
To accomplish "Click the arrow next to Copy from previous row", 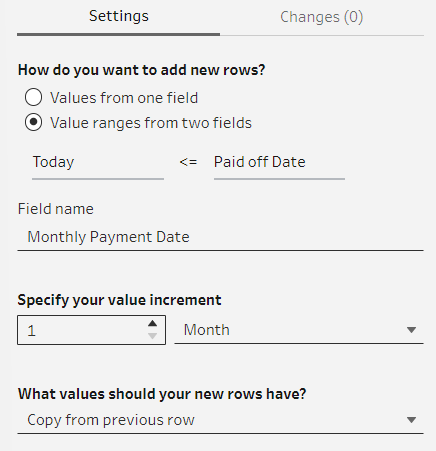I will tap(411, 420).
